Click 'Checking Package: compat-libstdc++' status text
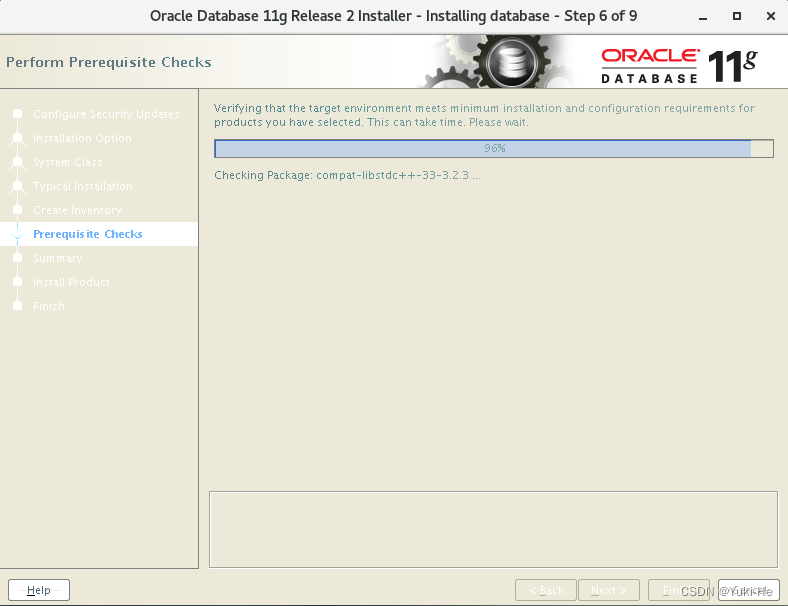Screen dimensions: 788x606 [347, 175]
